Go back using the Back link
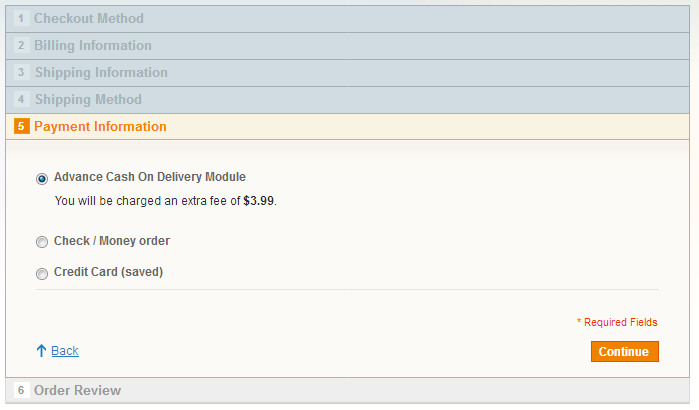This screenshot has width=699, height=410. [x=65, y=351]
